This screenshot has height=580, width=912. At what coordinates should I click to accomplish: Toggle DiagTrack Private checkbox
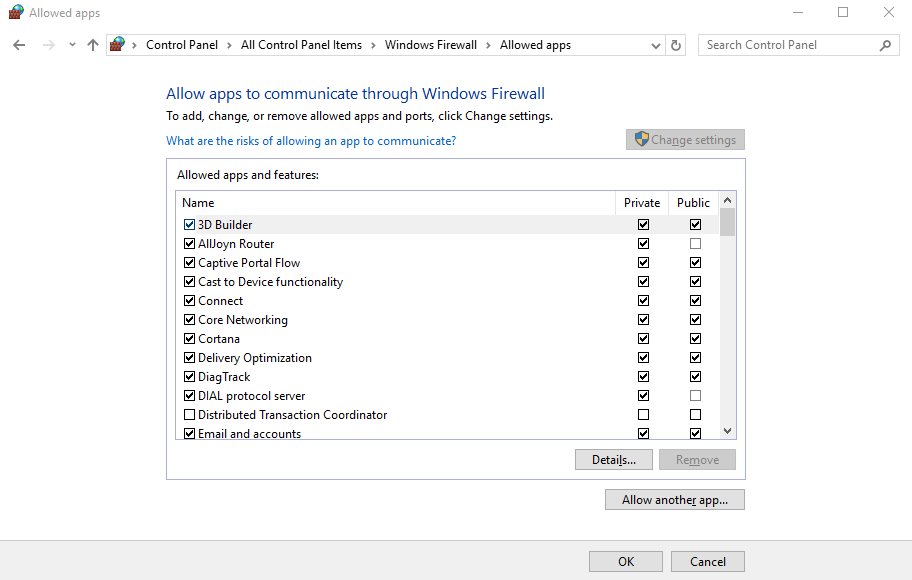click(643, 376)
